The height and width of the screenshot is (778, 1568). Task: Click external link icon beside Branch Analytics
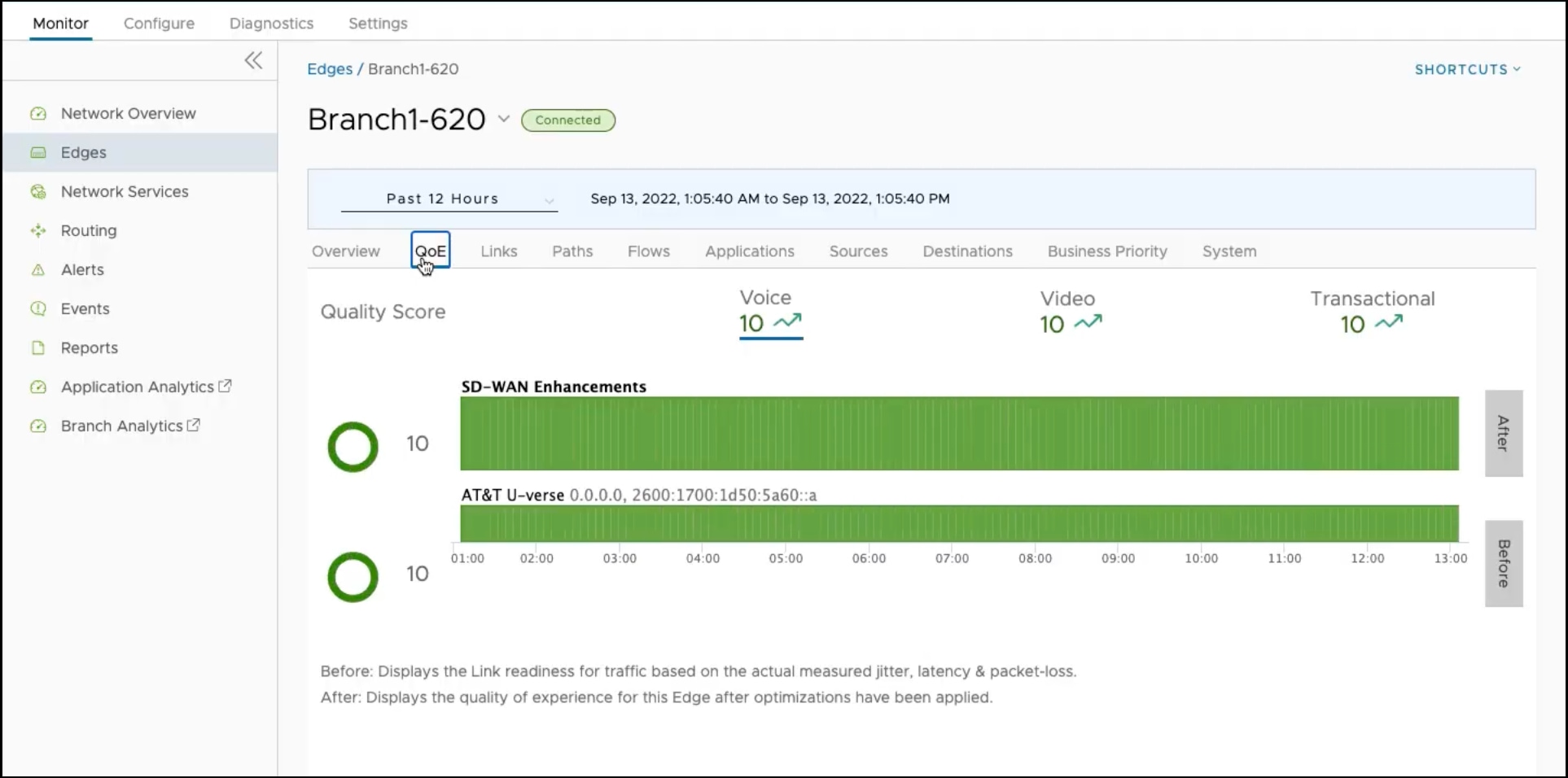pos(194,425)
